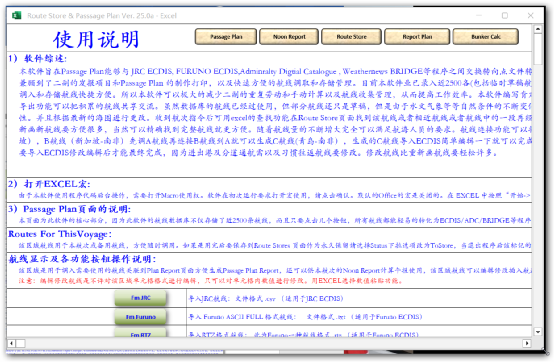Image resolution: width=554 pixels, height=362 pixels.
Task: Click the green Fm Furuno import button
Action: 141,317
